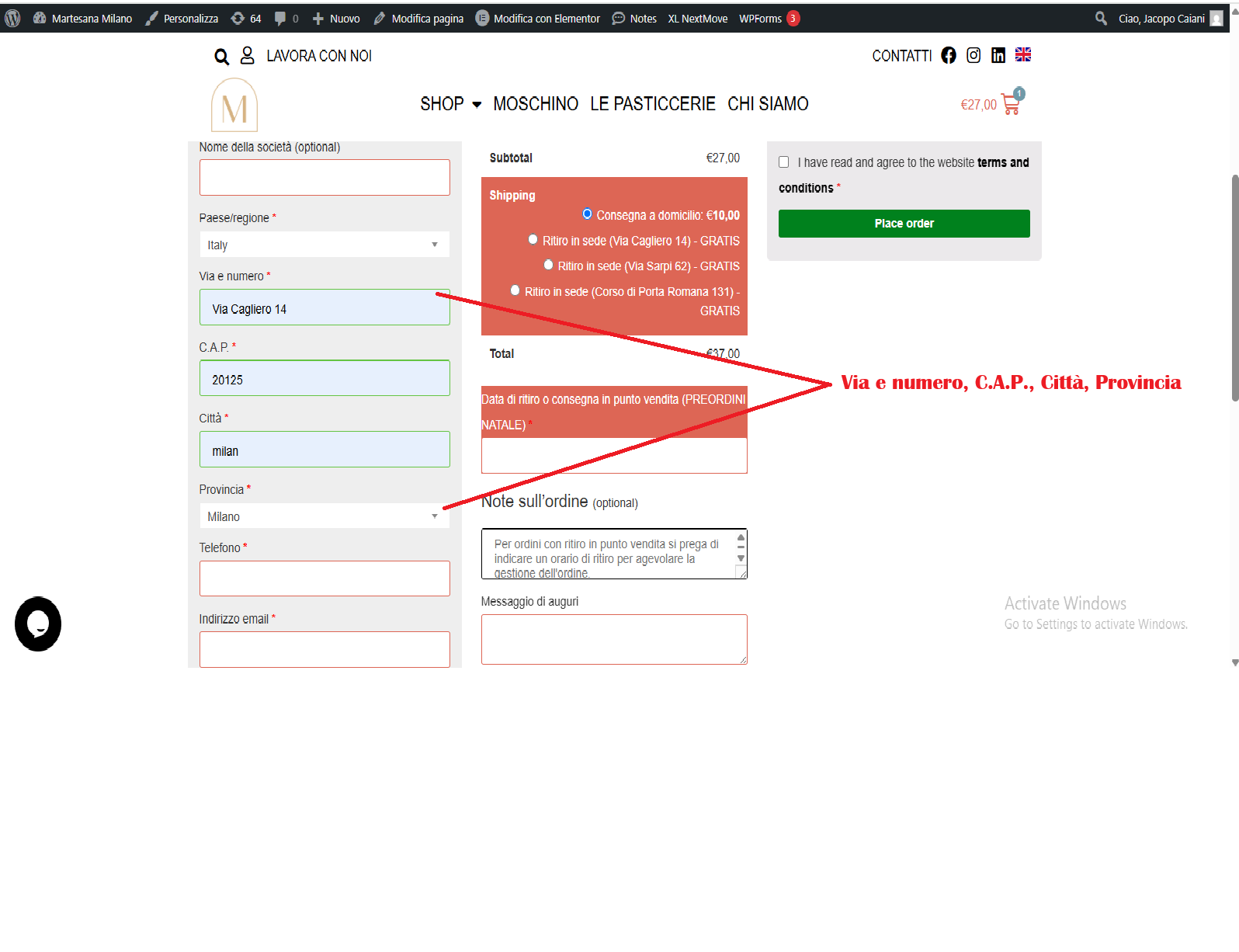Click the site search magnifier icon
Screen dimensions: 1239x952
[222, 57]
